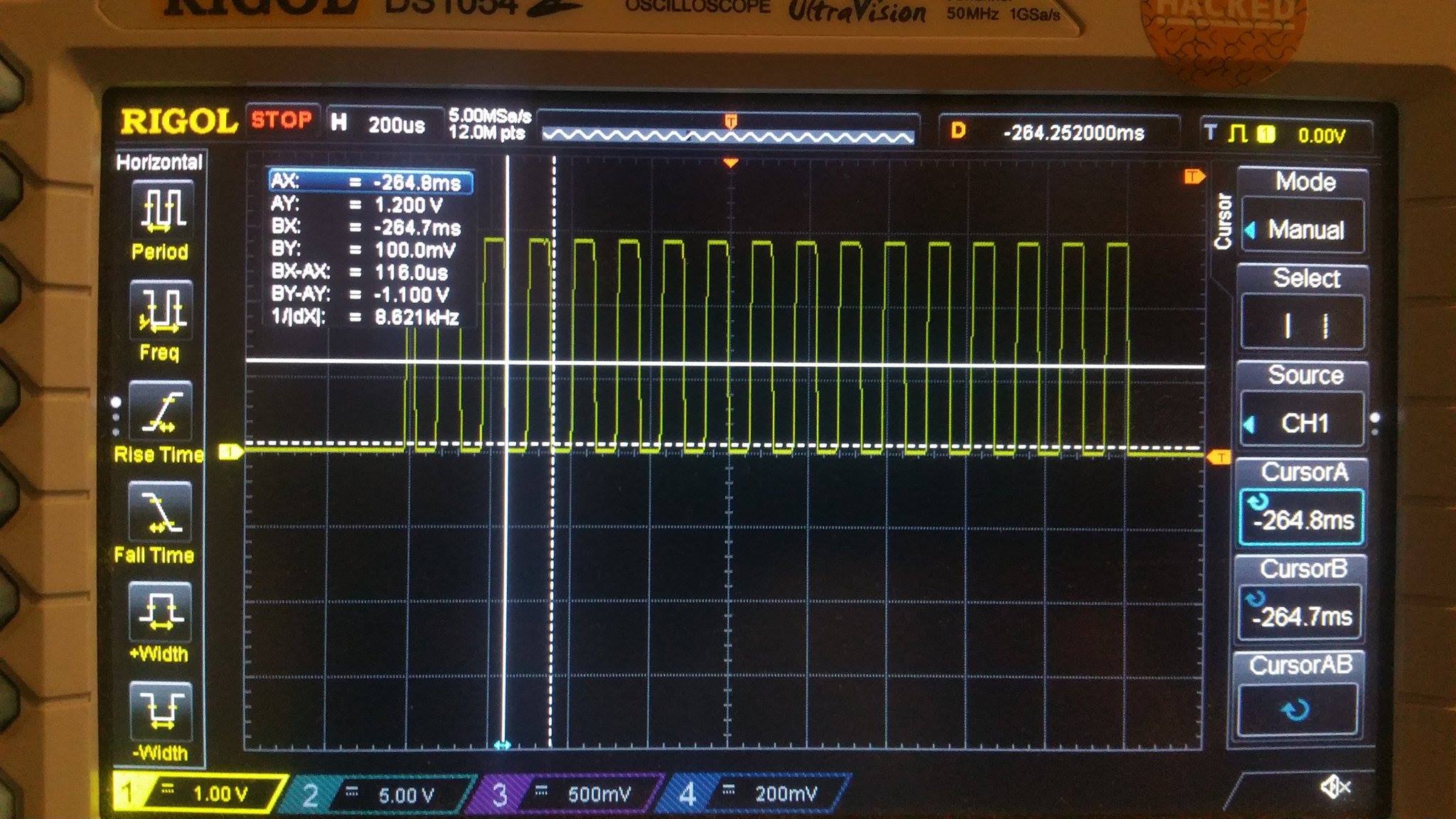
Task: Activate the CursorAB linked adjustment
Action: pos(1301,707)
